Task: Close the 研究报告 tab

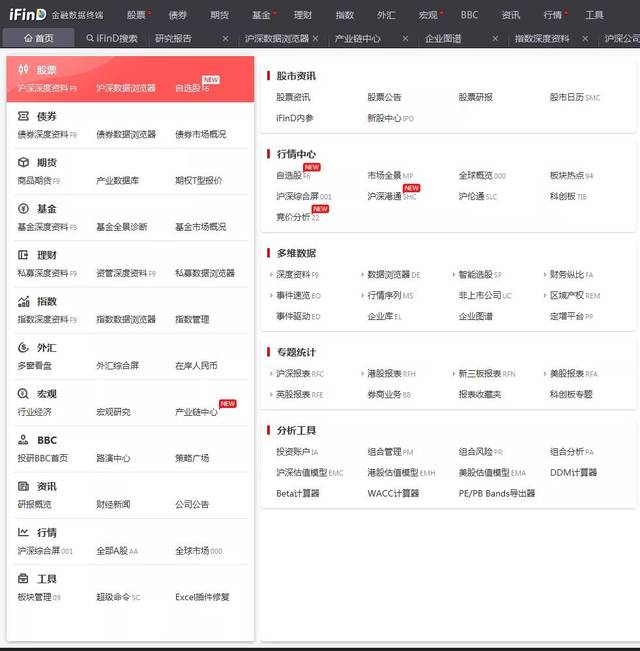Action: [x=225, y=39]
